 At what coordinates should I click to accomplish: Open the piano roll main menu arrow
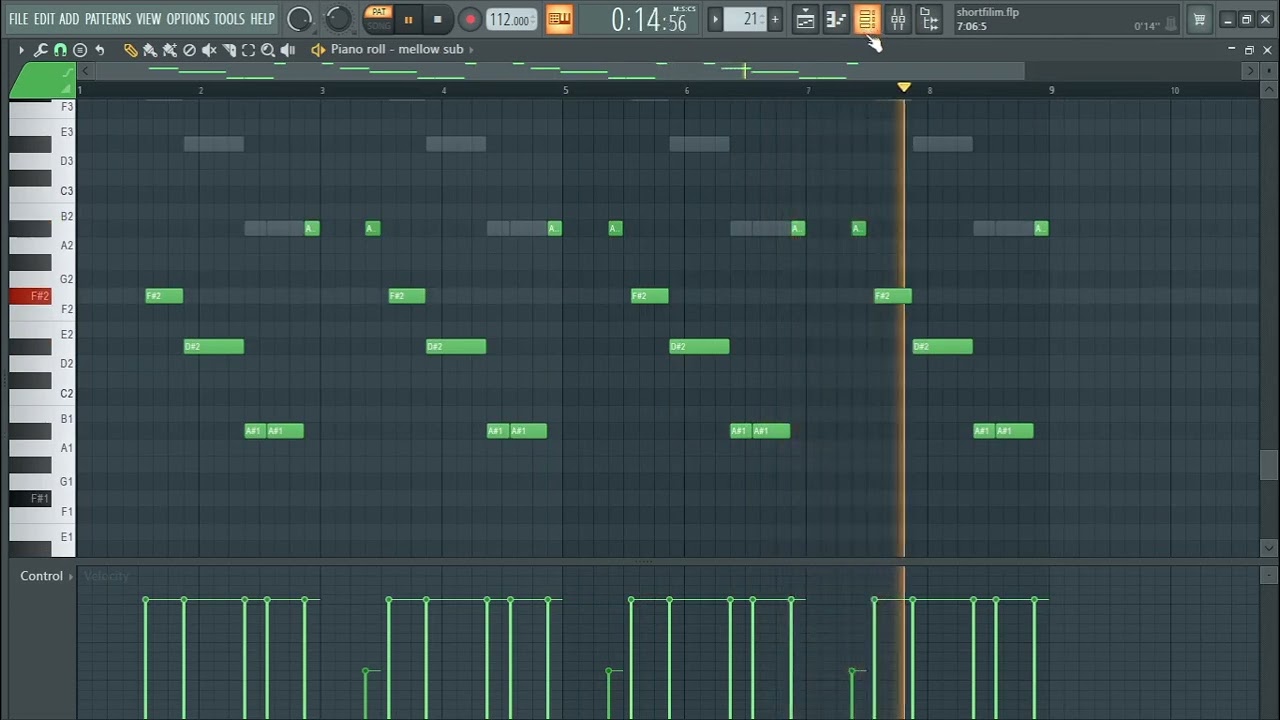tap(21, 50)
